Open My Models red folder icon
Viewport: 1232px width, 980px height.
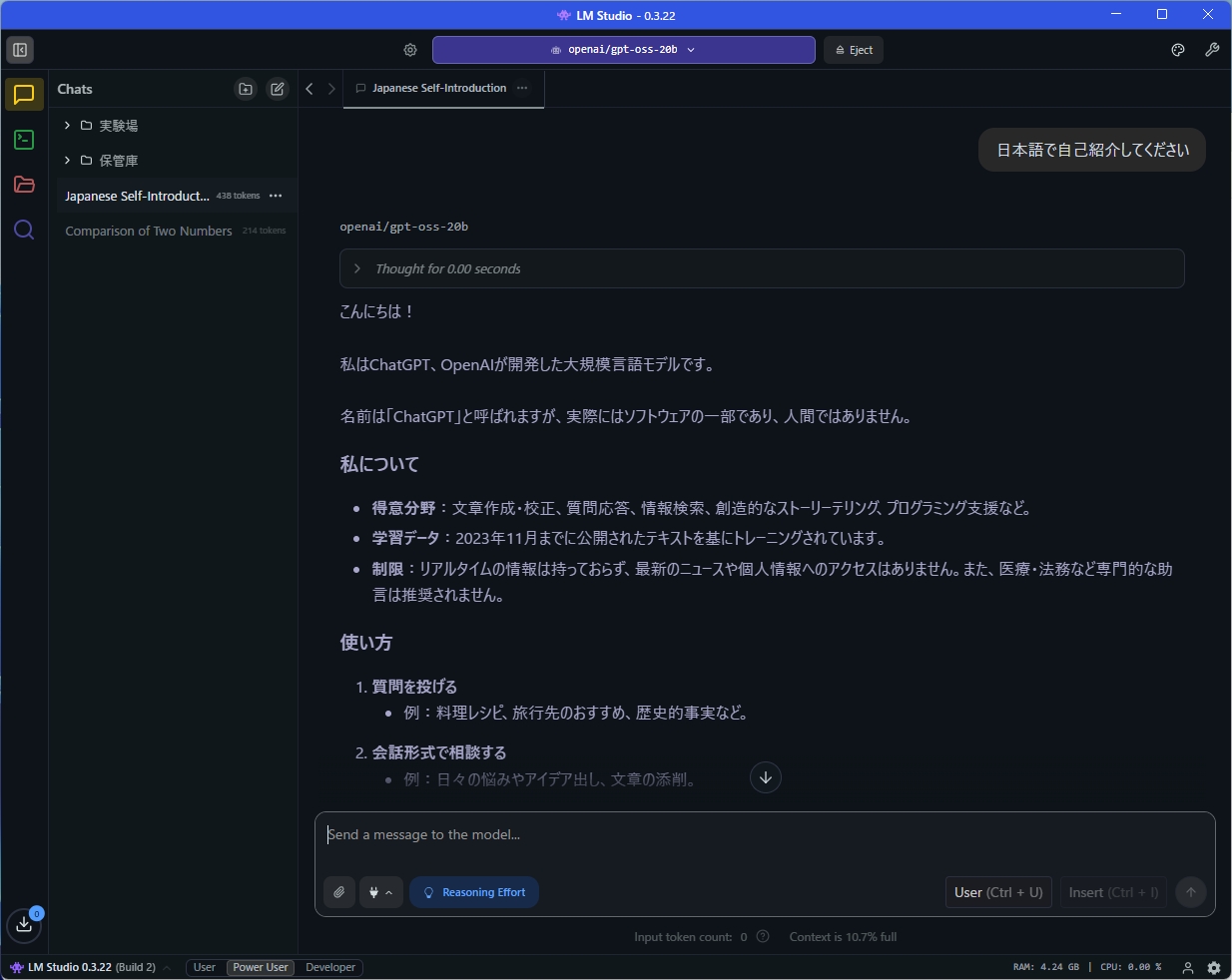coord(23,185)
